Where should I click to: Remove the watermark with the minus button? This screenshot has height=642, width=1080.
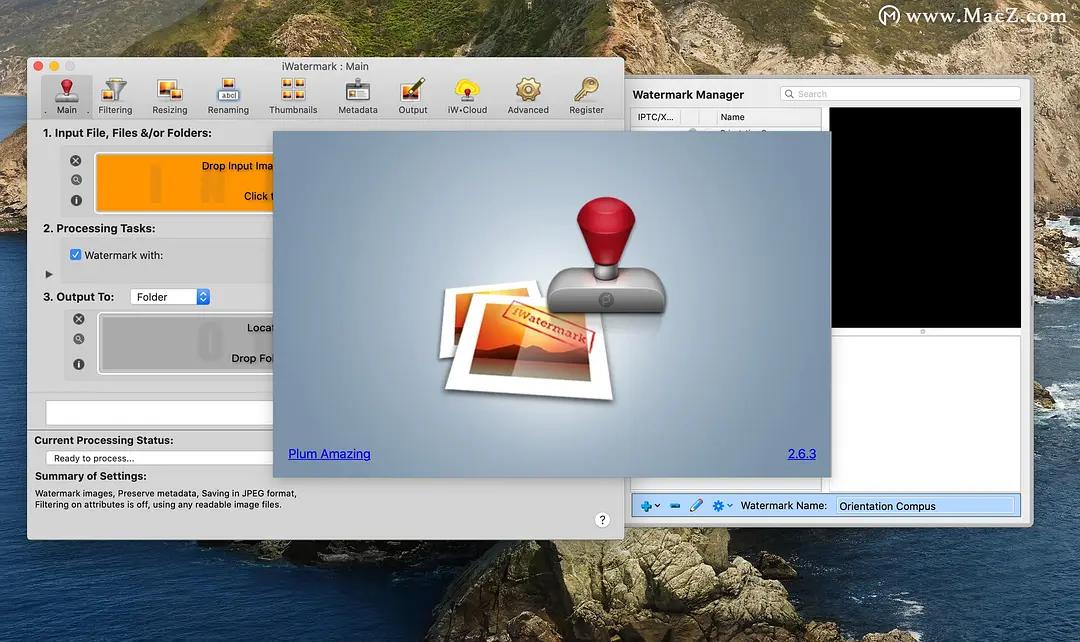[675, 506]
